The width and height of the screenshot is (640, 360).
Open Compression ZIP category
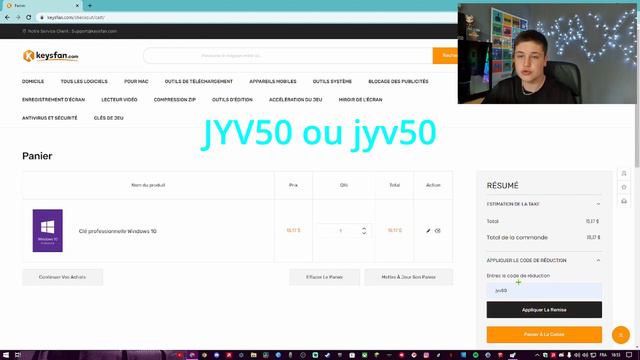point(175,100)
